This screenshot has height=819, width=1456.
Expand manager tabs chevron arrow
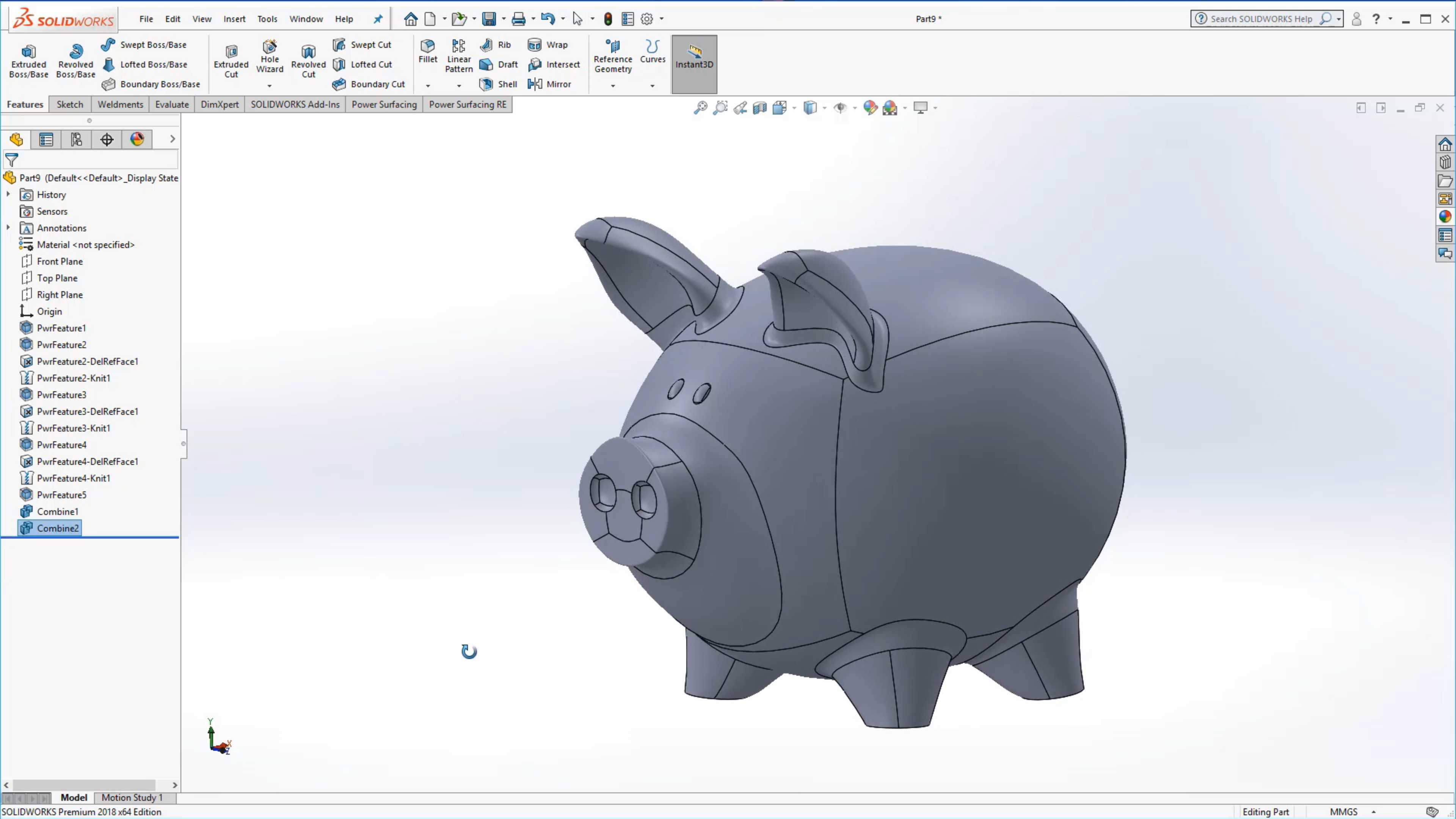click(173, 139)
